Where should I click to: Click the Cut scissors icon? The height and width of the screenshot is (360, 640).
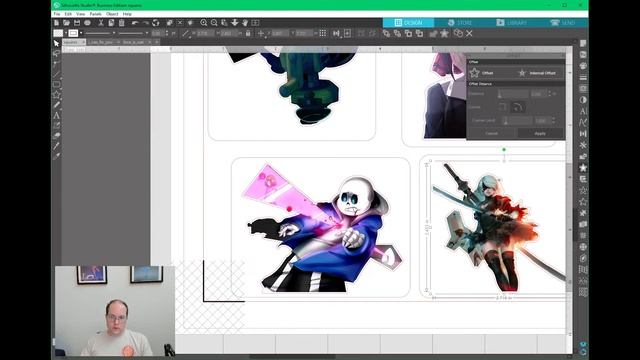tap(101, 23)
